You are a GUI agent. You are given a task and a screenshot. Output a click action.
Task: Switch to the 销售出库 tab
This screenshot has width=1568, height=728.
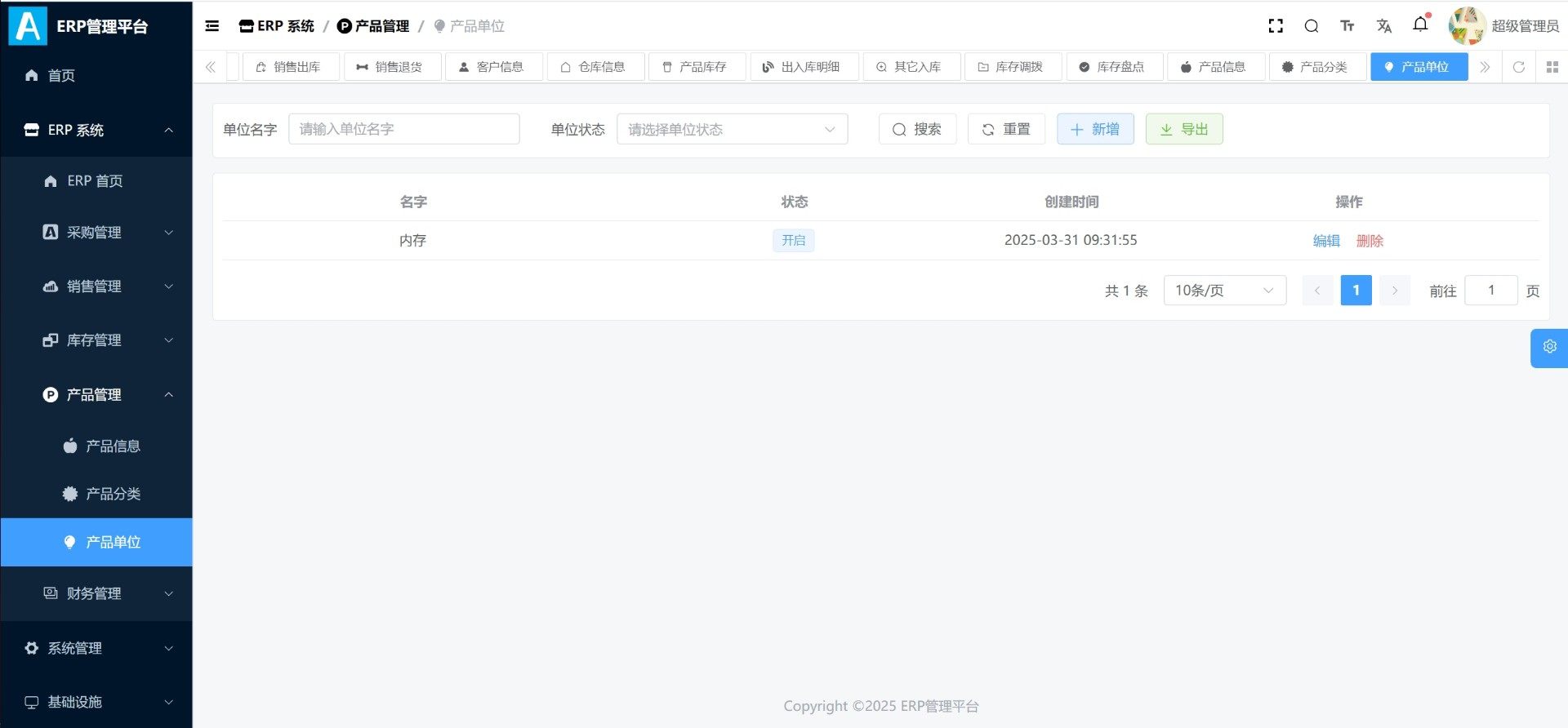coord(290,67)
